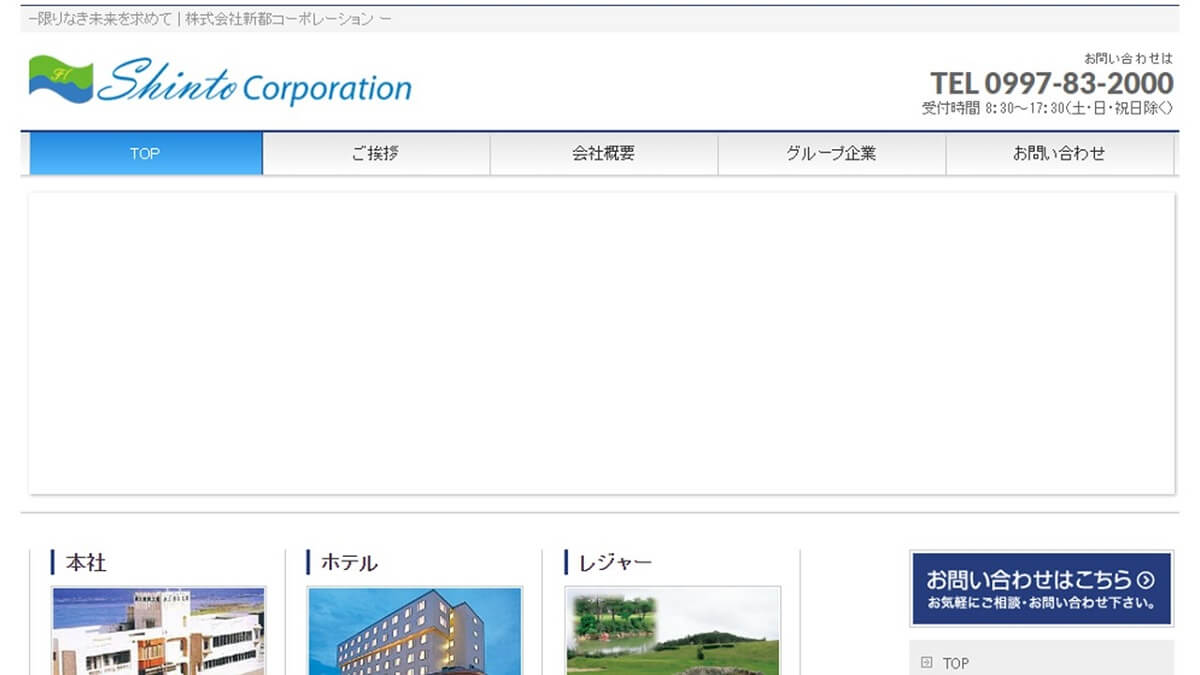Image resolution: width=1200 pixels, height=675 pixels.
Task: Click the Shinto Corporation logo text
Action: 254,84
